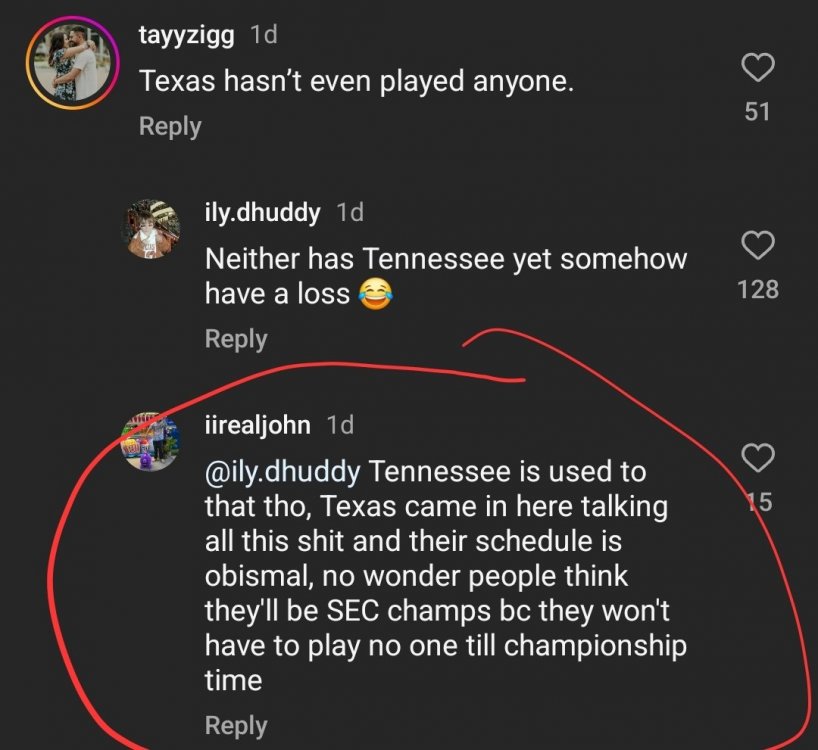Collapse the reply thread under iirealjohn's comment
The image size is (818, 750).
[236, 726]
